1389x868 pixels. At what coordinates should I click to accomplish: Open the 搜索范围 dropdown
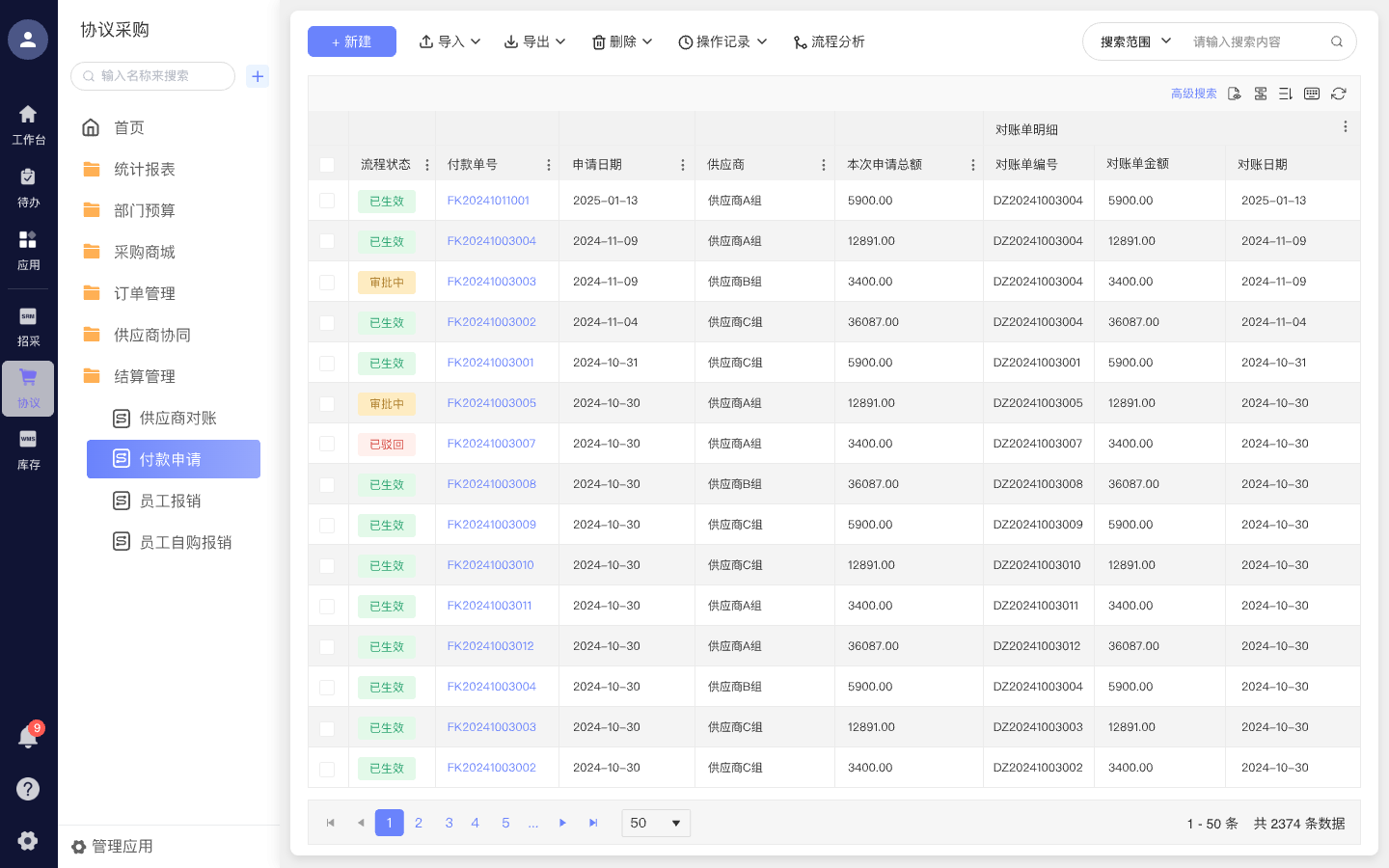1135,41
